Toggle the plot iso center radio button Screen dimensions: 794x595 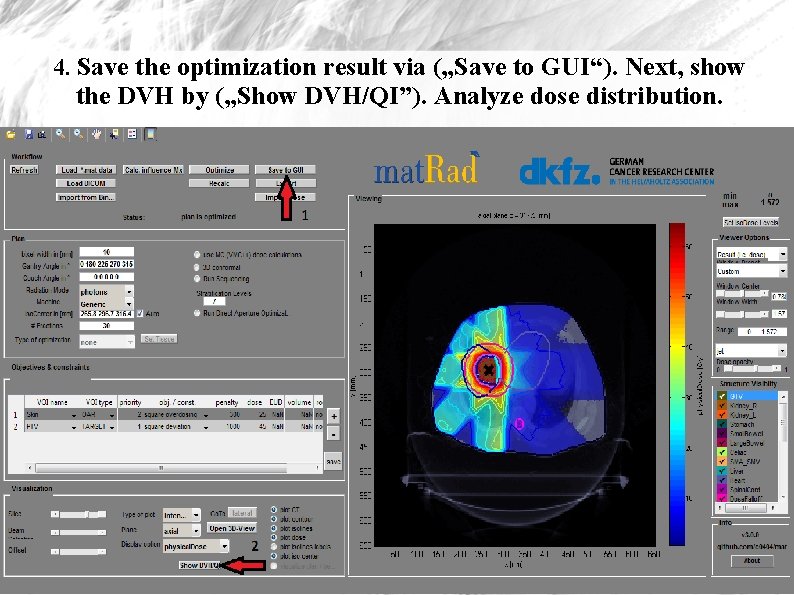[274, 556]
